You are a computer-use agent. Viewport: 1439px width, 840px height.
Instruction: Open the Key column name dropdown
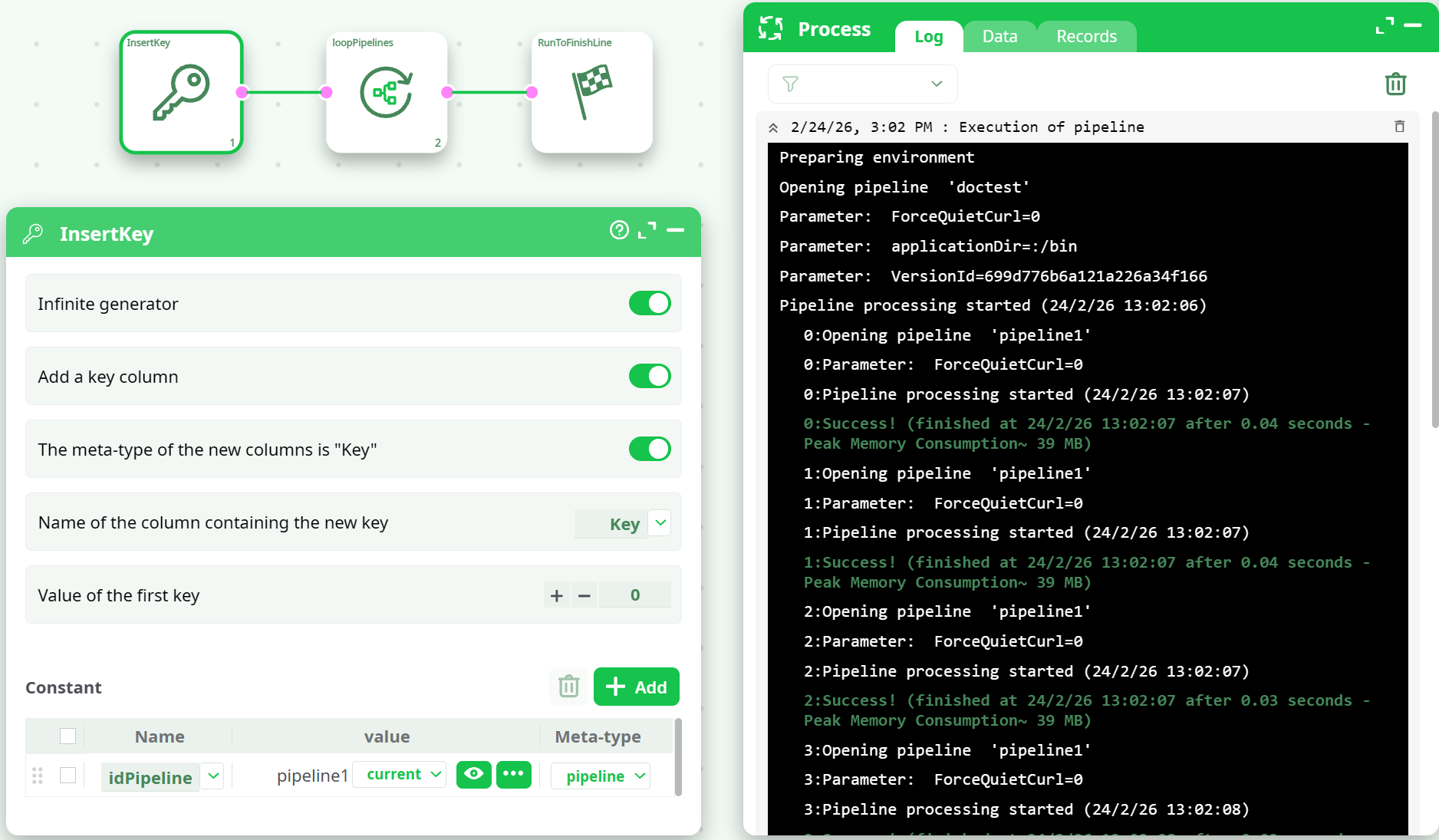pyautogui.click(x=660, y=523)
